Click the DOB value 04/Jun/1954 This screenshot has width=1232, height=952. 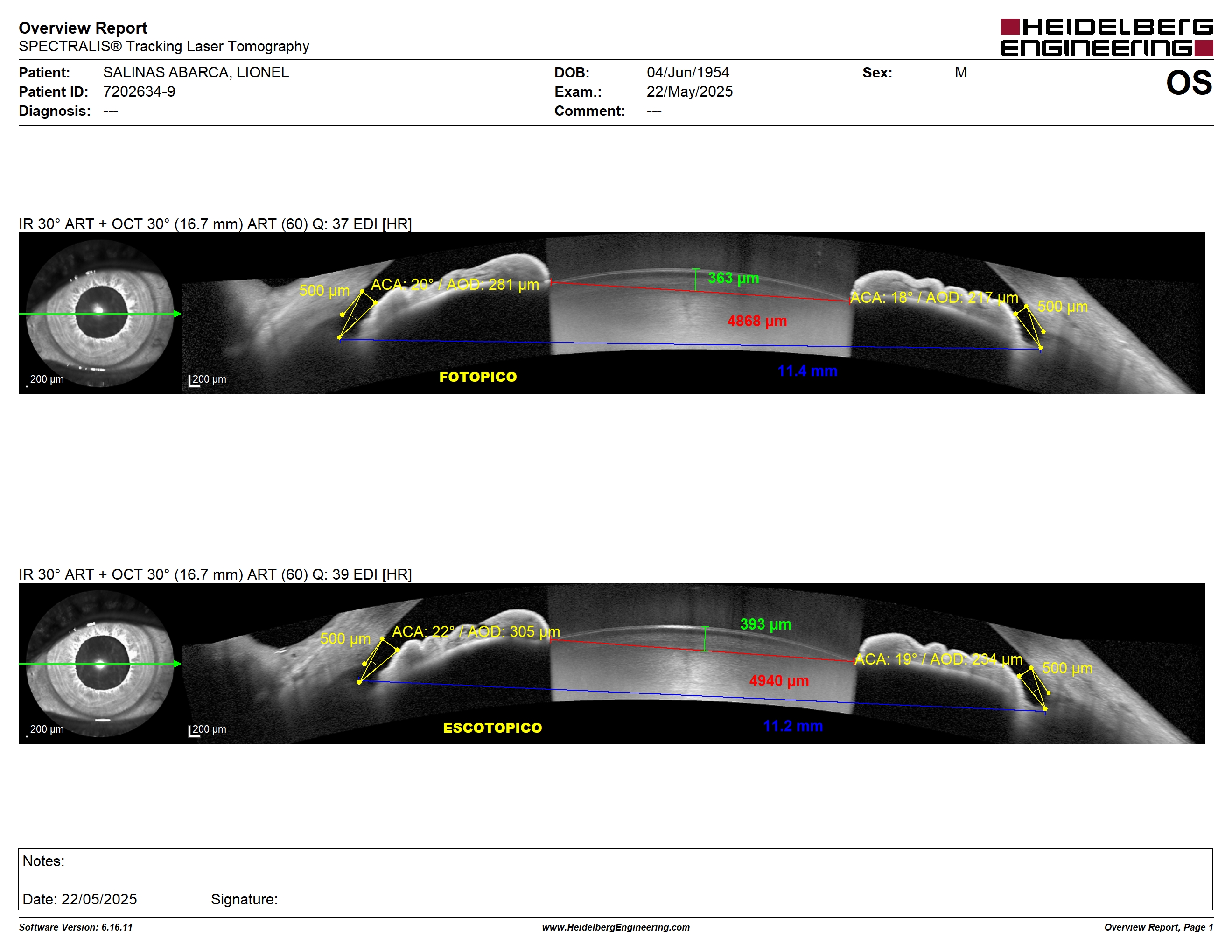[688, 72]
